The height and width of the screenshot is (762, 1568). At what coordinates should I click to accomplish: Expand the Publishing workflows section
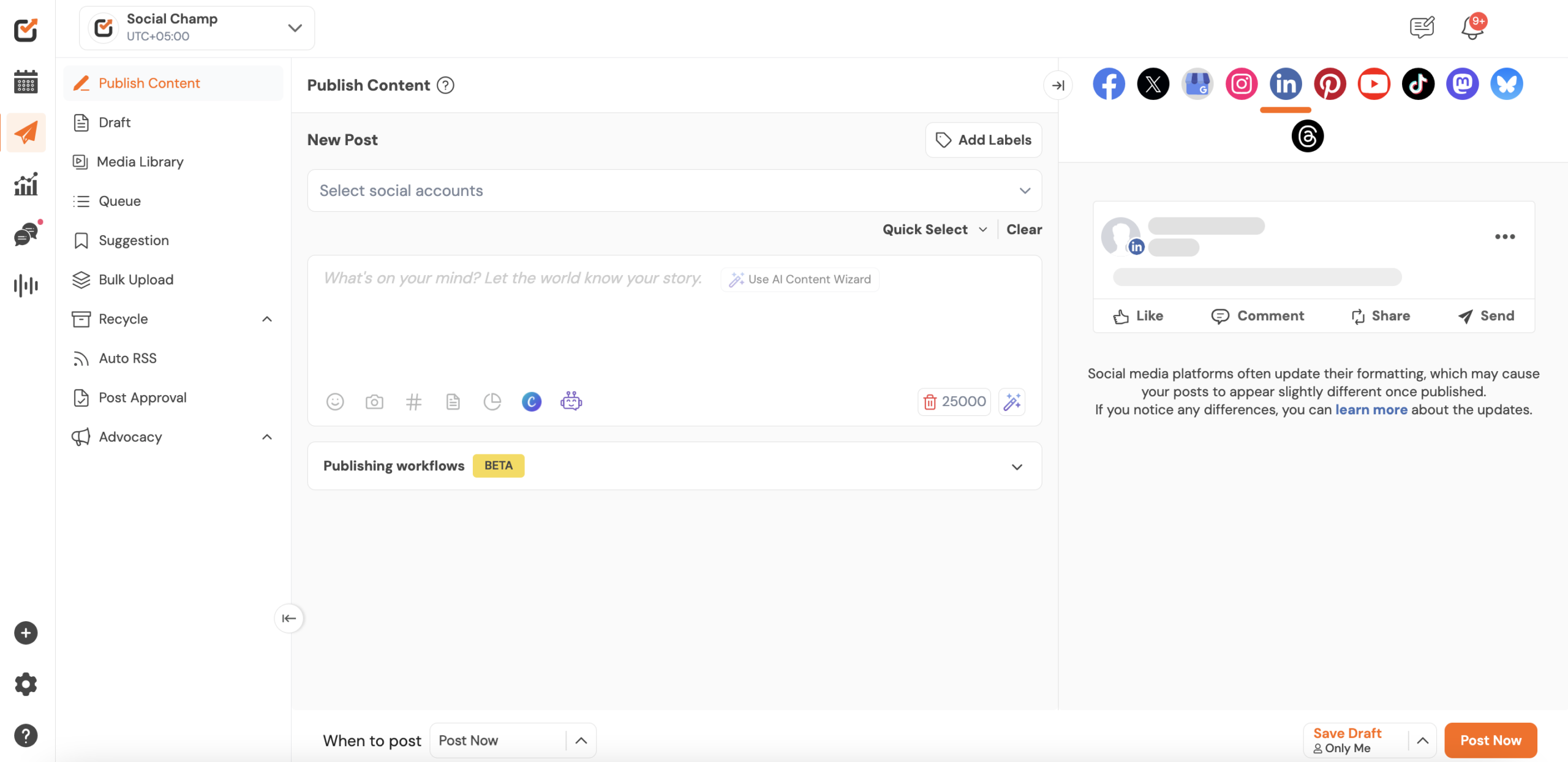tap(1017, 467)
